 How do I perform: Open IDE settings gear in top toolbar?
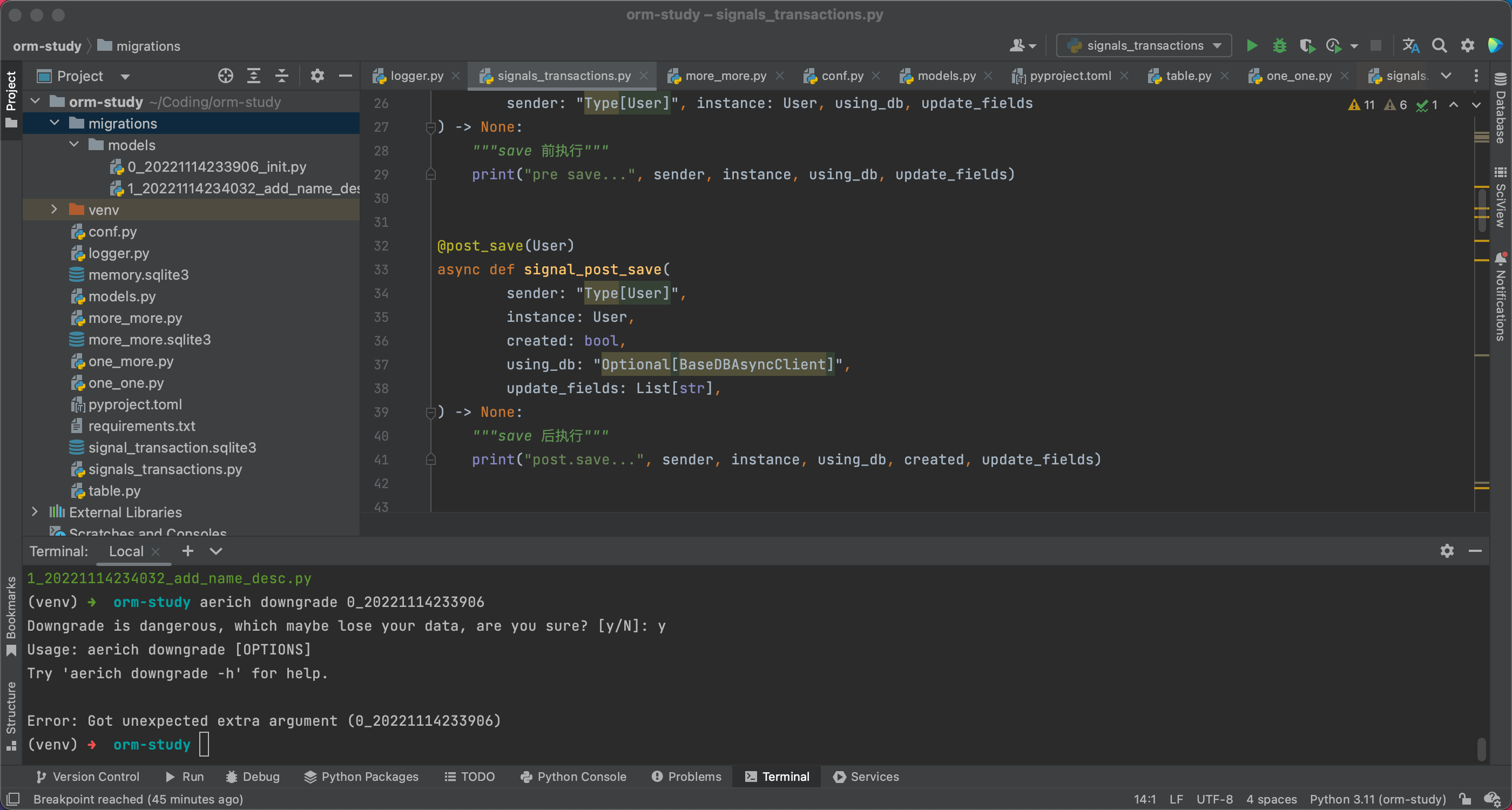point(1467,46)
